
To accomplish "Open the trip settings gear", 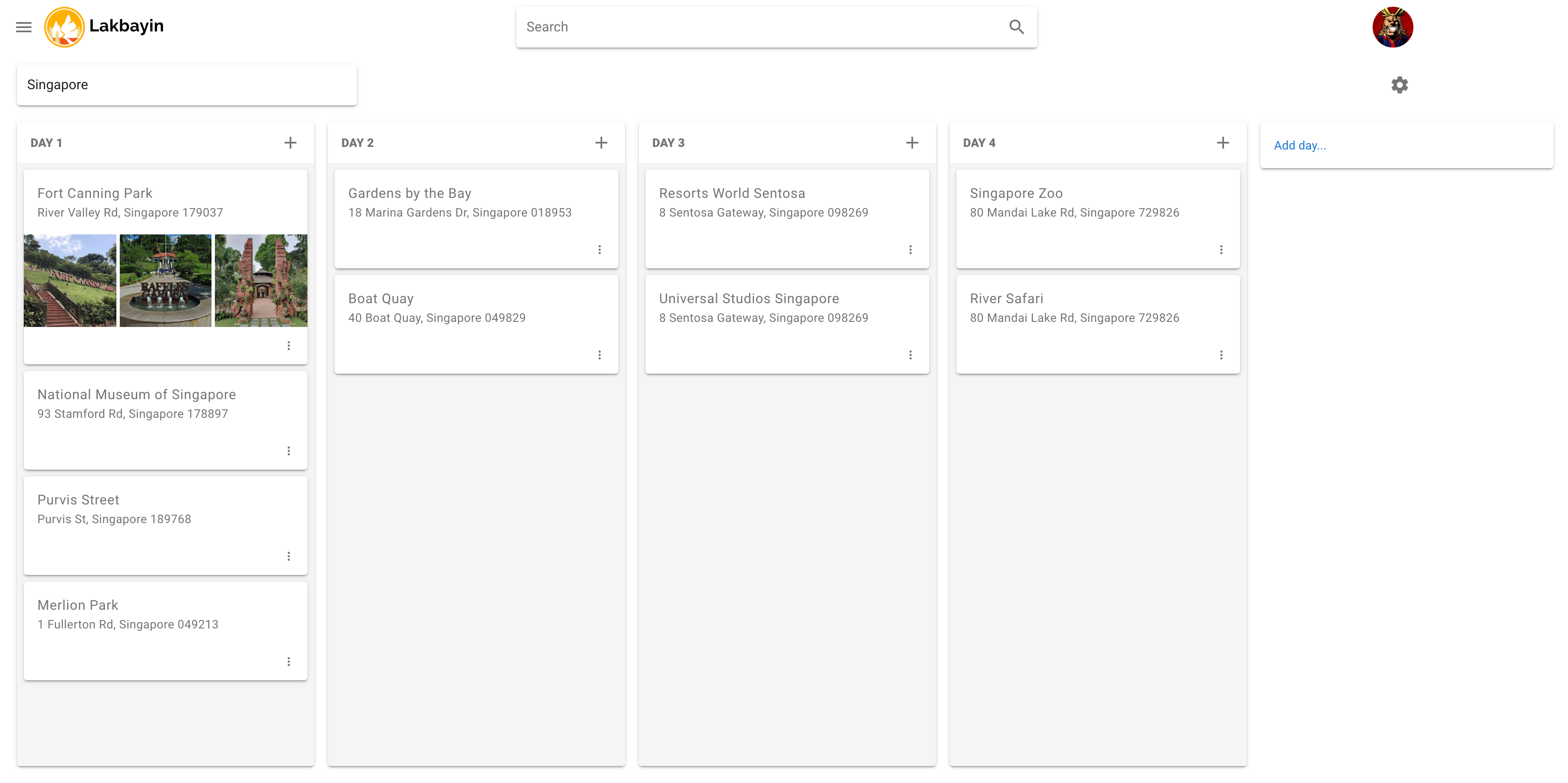I will (1399, 84).
